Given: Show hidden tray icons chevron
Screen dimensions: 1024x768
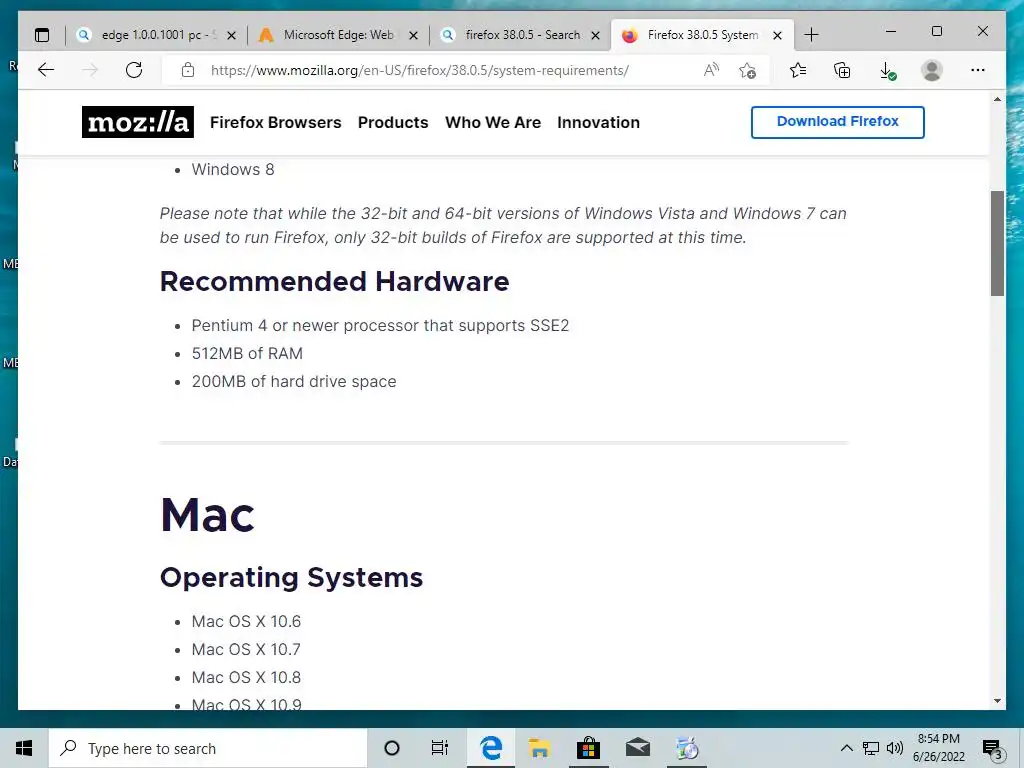Looking at the screenshot, I should coord(846,748).
